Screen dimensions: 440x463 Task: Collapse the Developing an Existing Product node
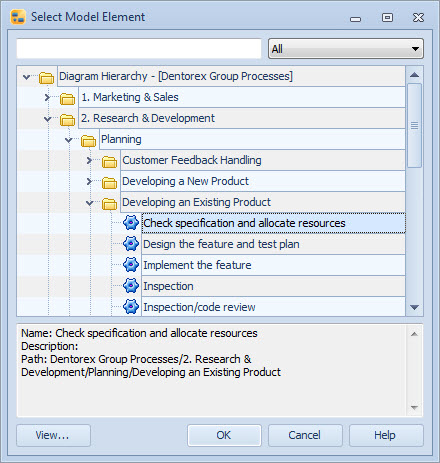[89, 203]
